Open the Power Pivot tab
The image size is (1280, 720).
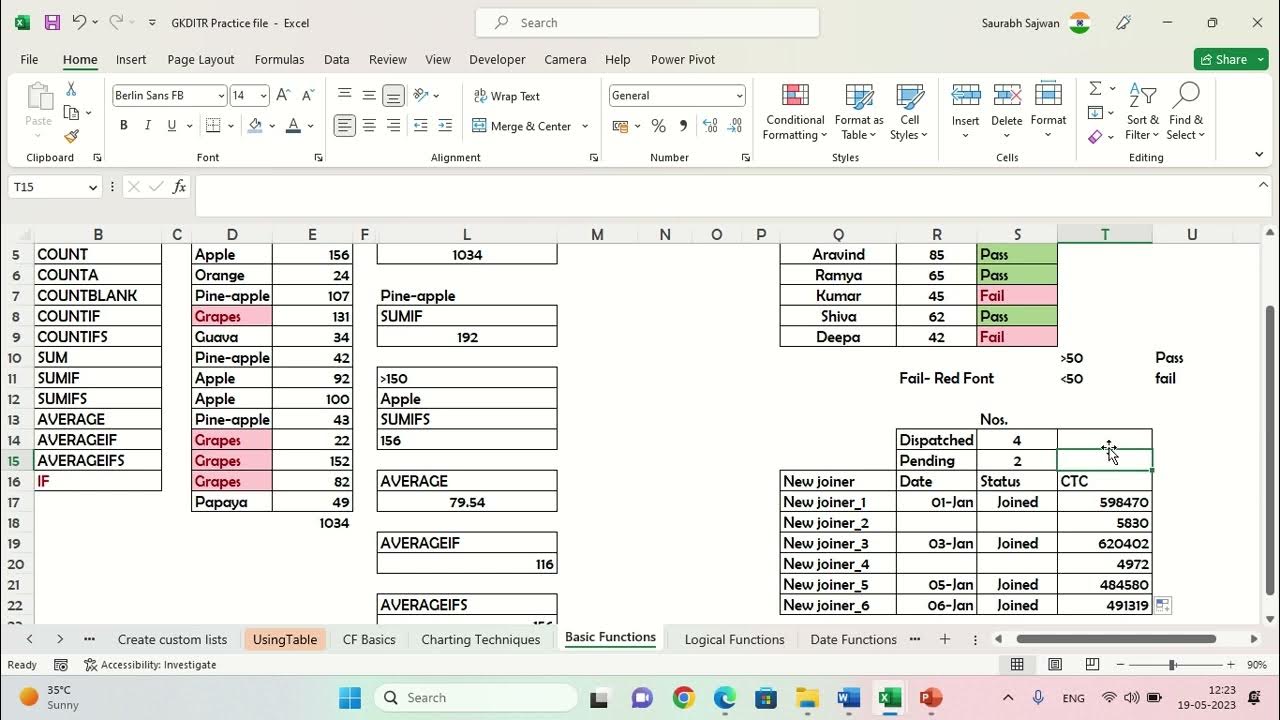(x=683, y=59)
